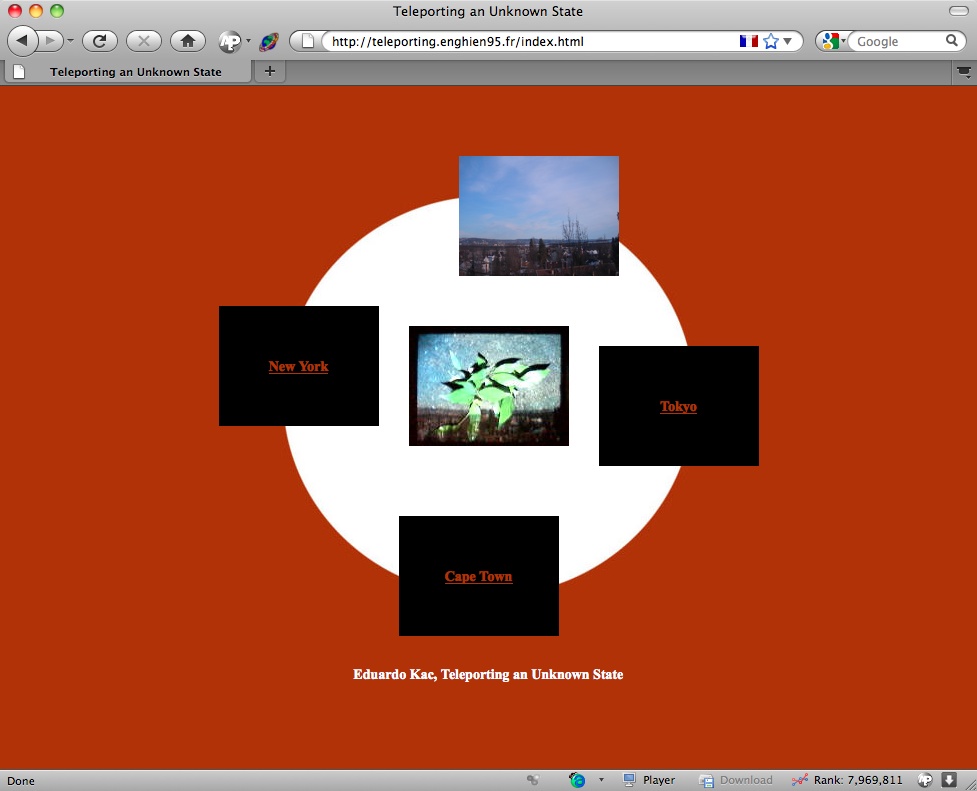Click the magnifying glass search icon
This screenshot has height=791, width=977.
[951, 41]
